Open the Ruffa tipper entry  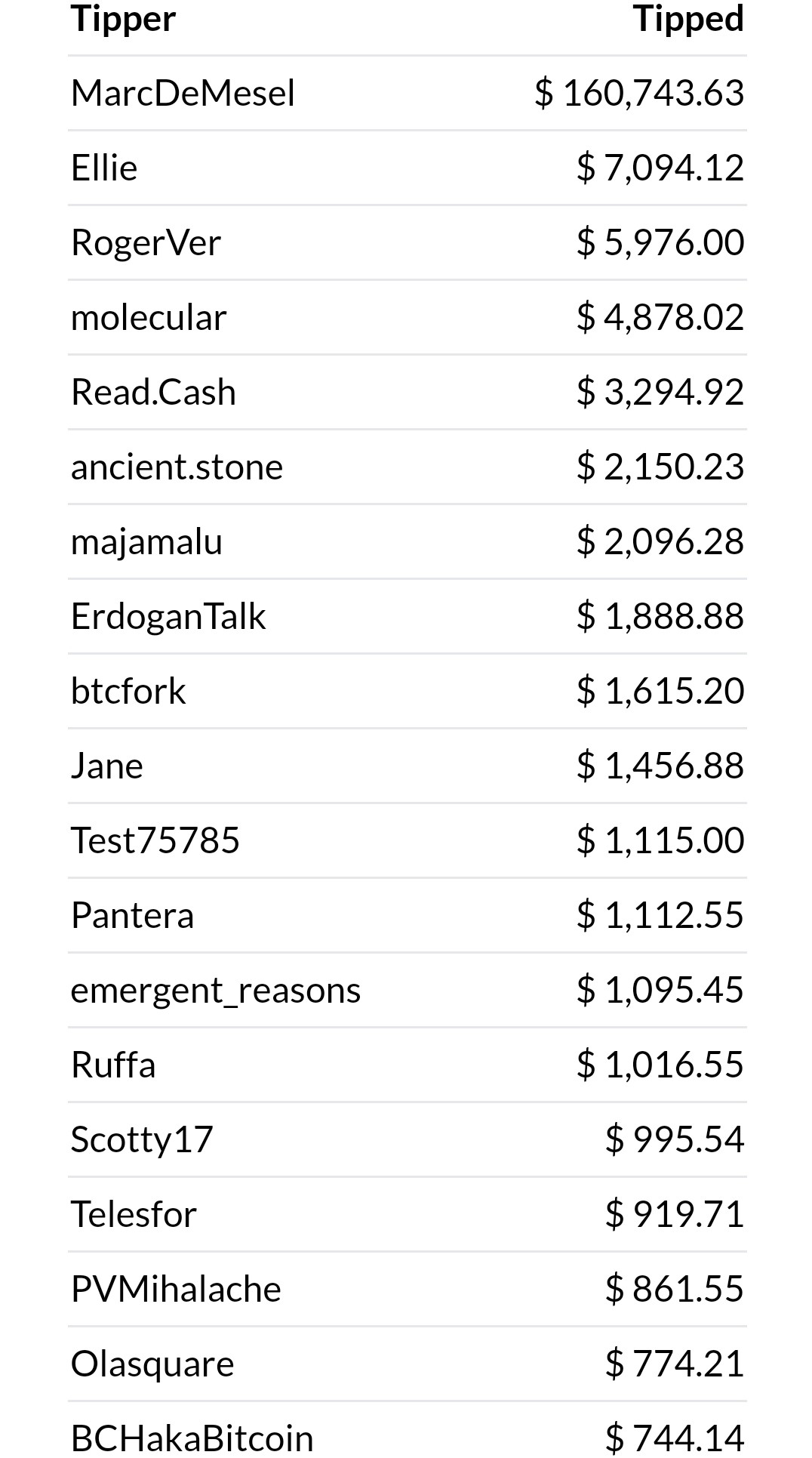pos(113,1065)
